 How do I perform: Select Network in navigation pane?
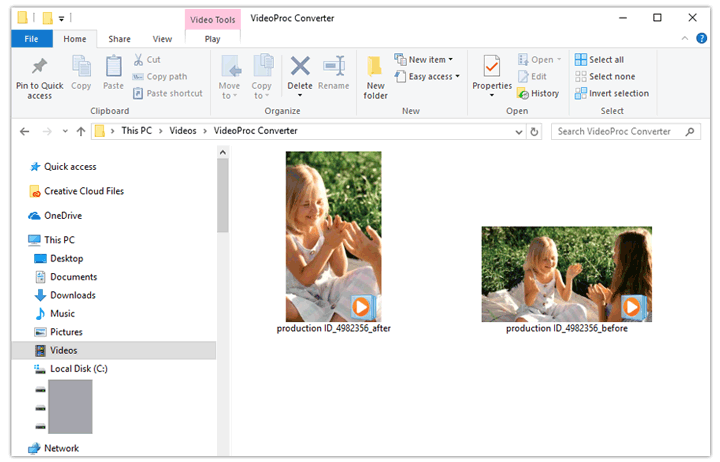tap(53, 448)
